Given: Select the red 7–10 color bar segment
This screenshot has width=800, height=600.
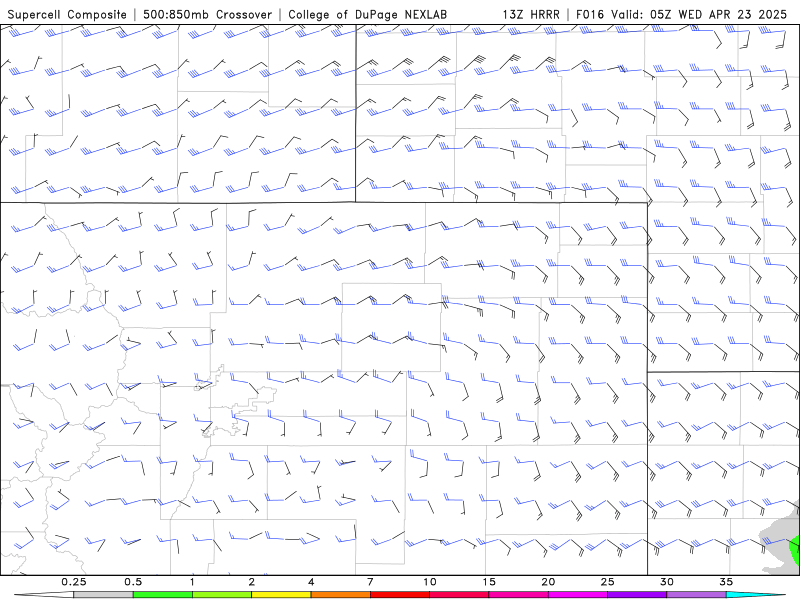Looking at the screenshot, I should 399,595.
